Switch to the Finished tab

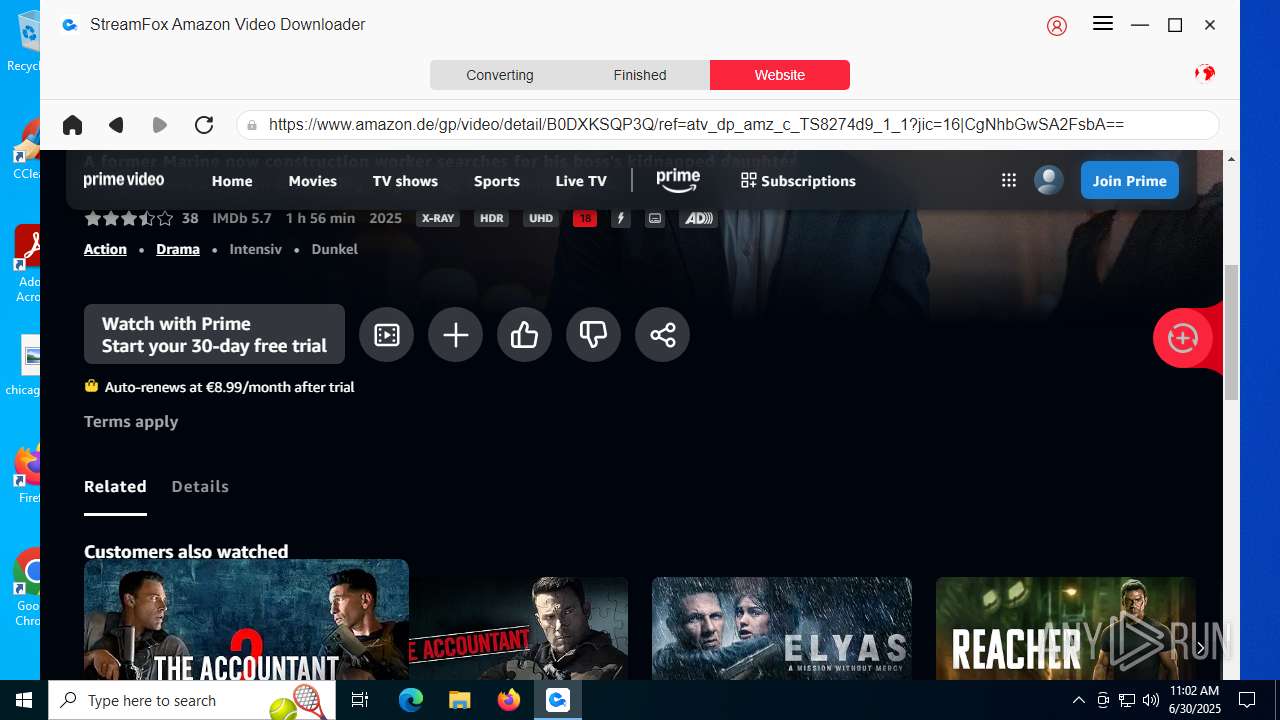(x=640, y=75)
